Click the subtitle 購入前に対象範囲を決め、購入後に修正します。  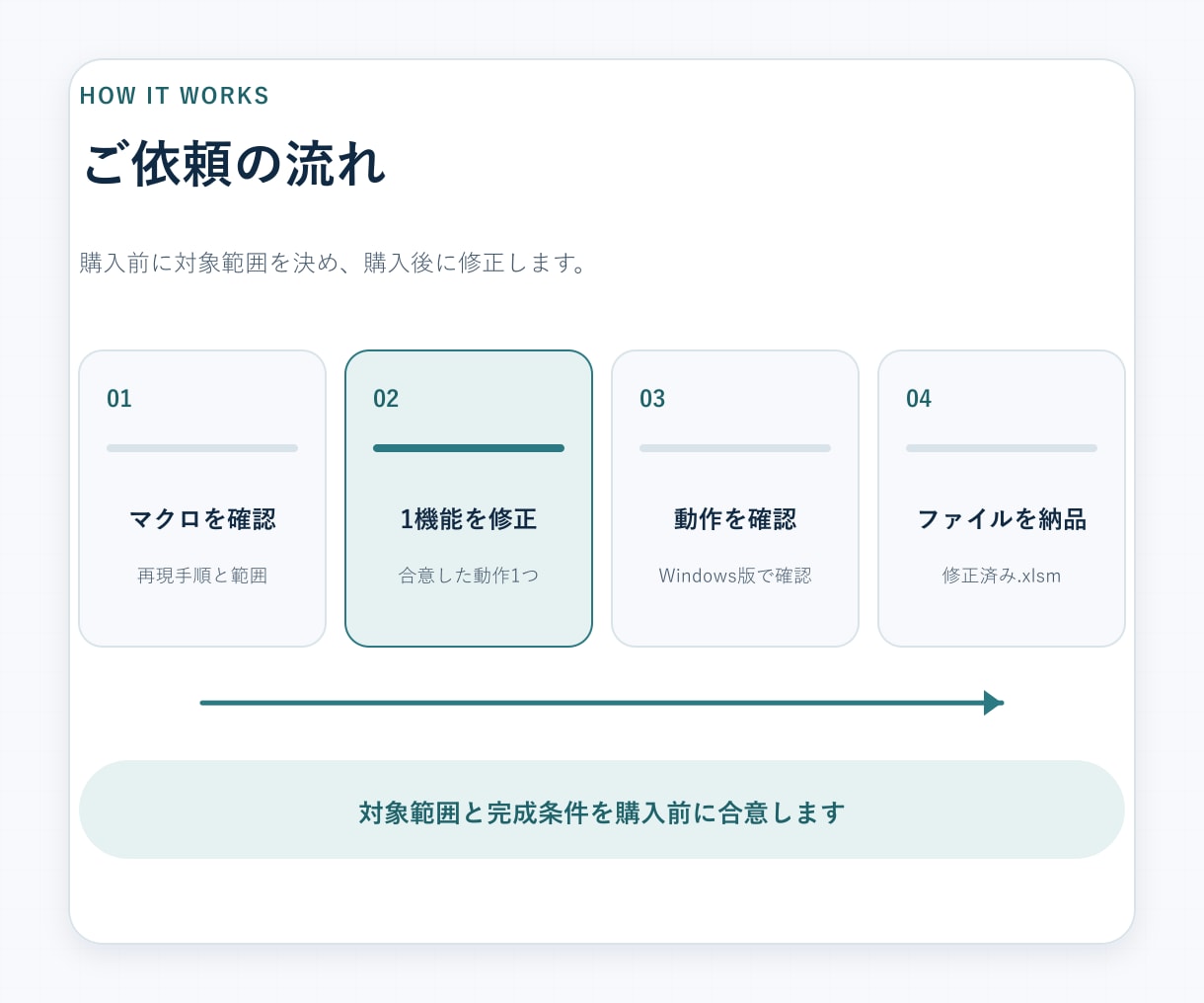(x=335, y=263)
